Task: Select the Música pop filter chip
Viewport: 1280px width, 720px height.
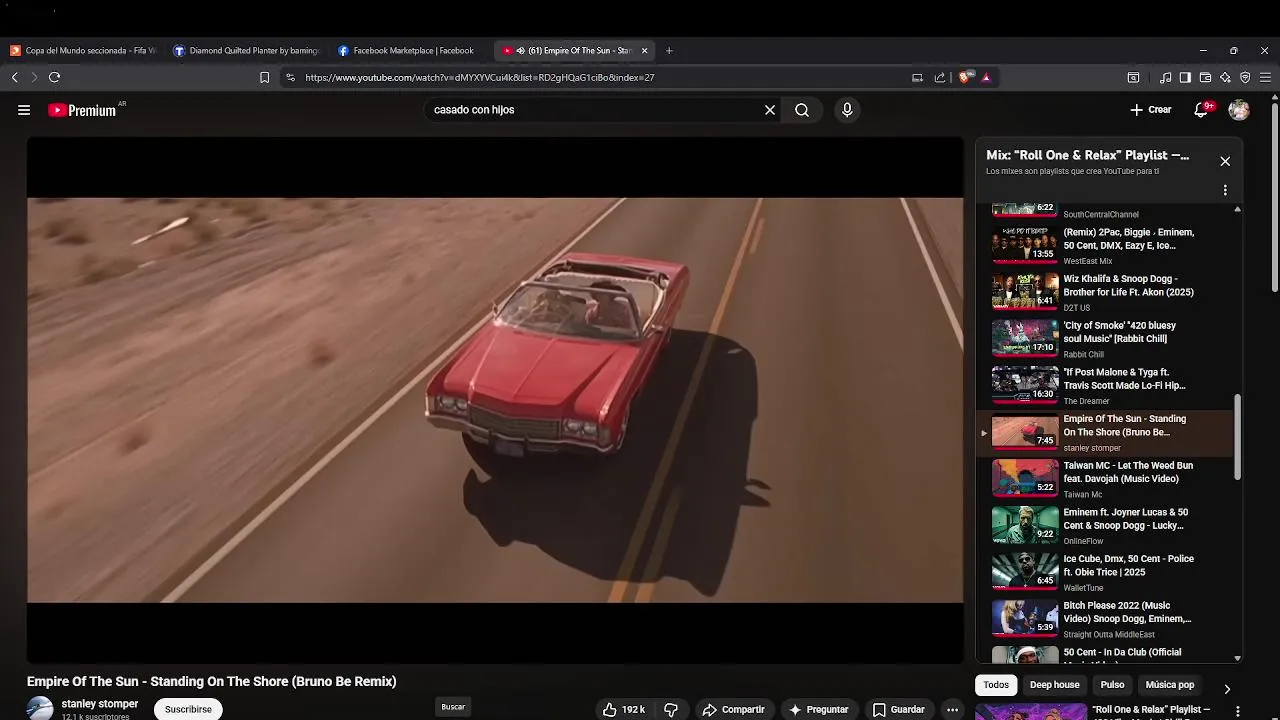Action: coord(1170,685)
